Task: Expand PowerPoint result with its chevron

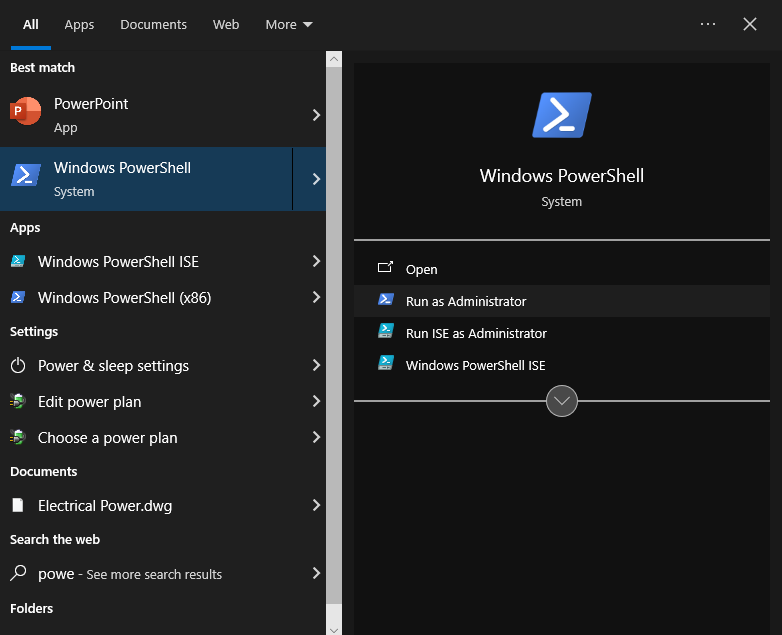Action: tap(316, 115)
